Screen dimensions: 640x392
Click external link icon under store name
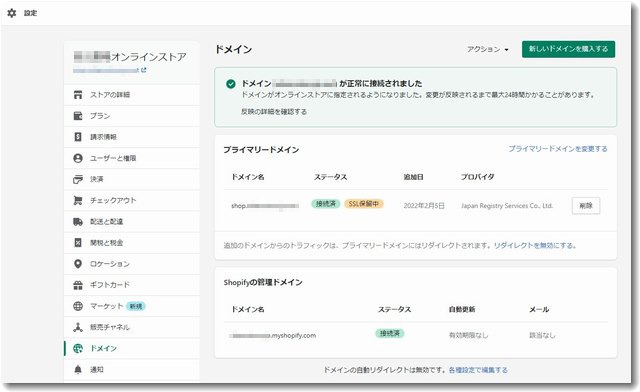pos(143,70)
